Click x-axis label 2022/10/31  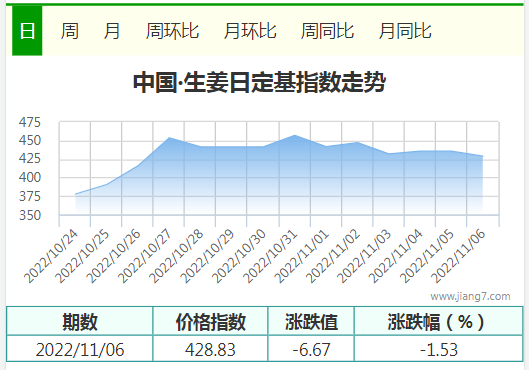[x=270, y=257]
